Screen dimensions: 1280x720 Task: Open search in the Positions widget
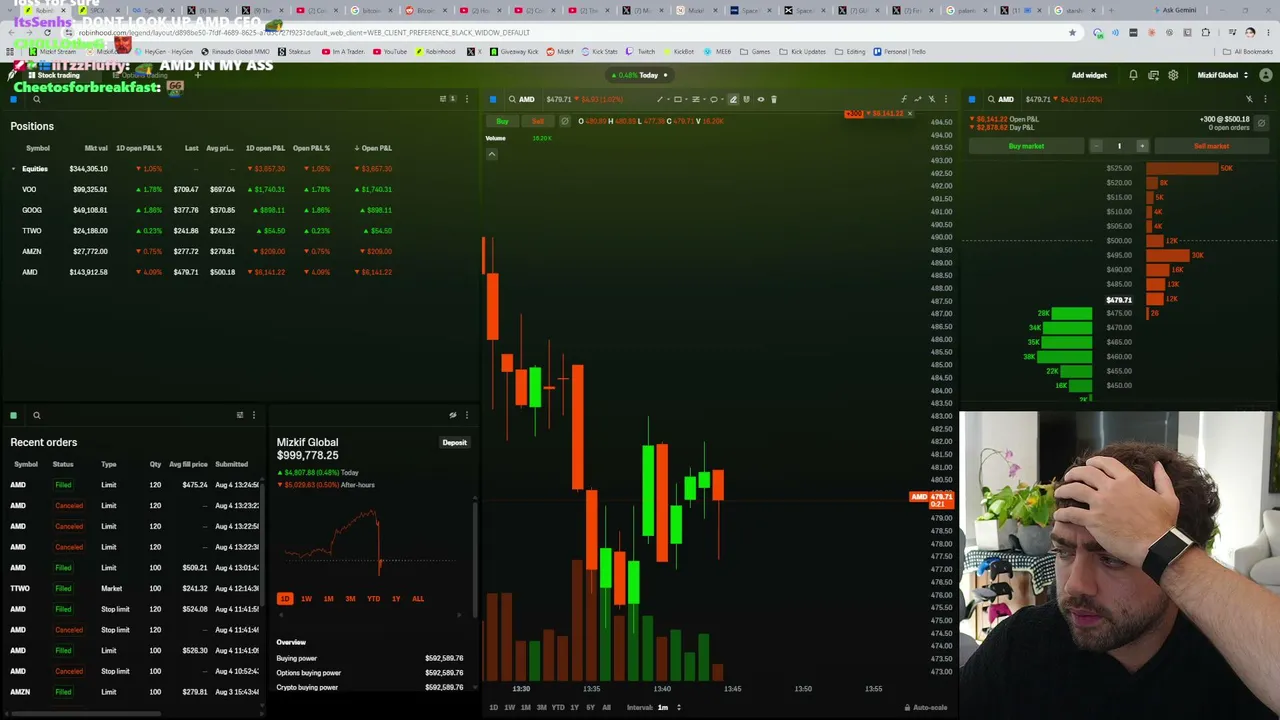(37, 99)
